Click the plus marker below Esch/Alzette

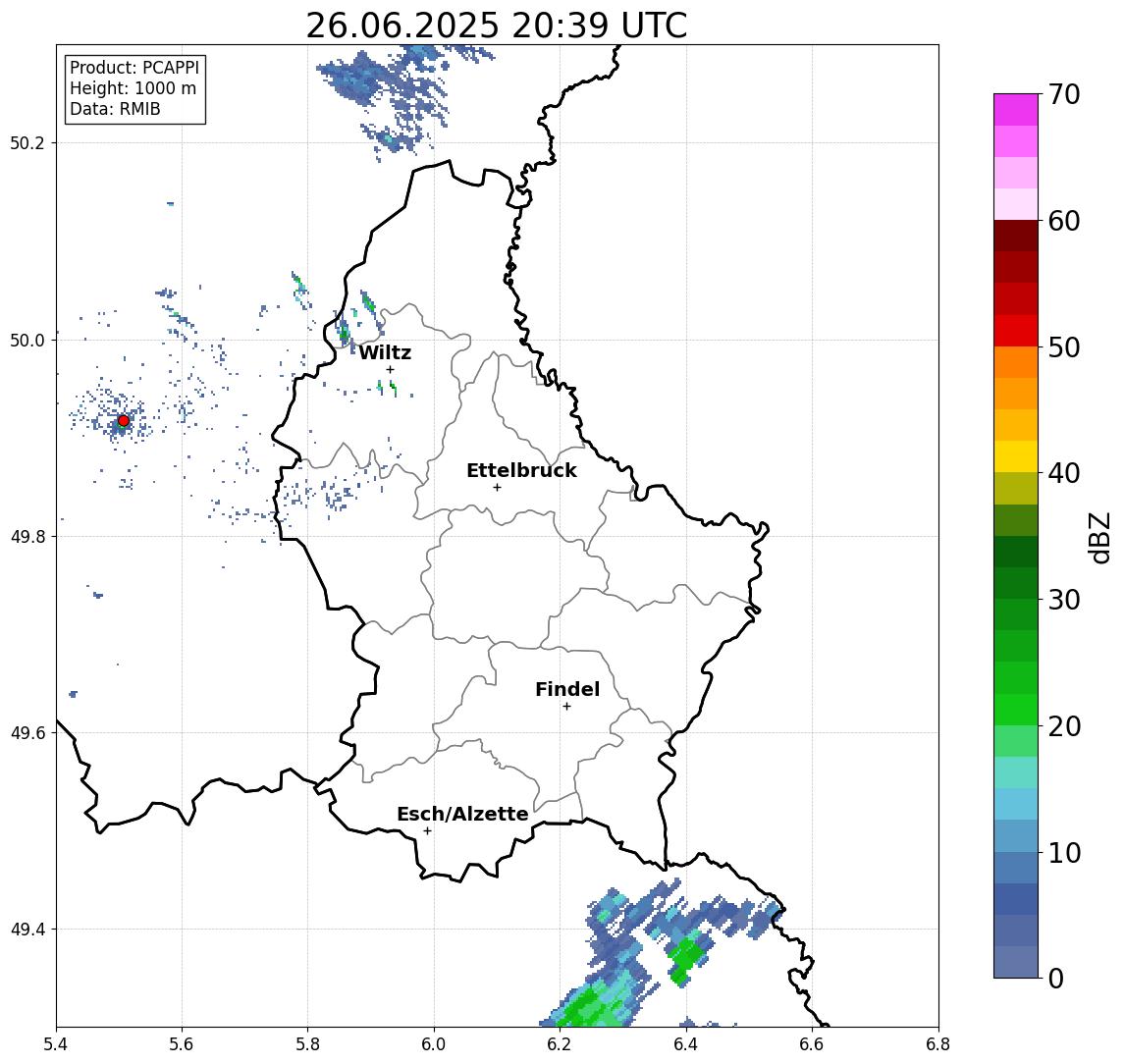[427, 831]
